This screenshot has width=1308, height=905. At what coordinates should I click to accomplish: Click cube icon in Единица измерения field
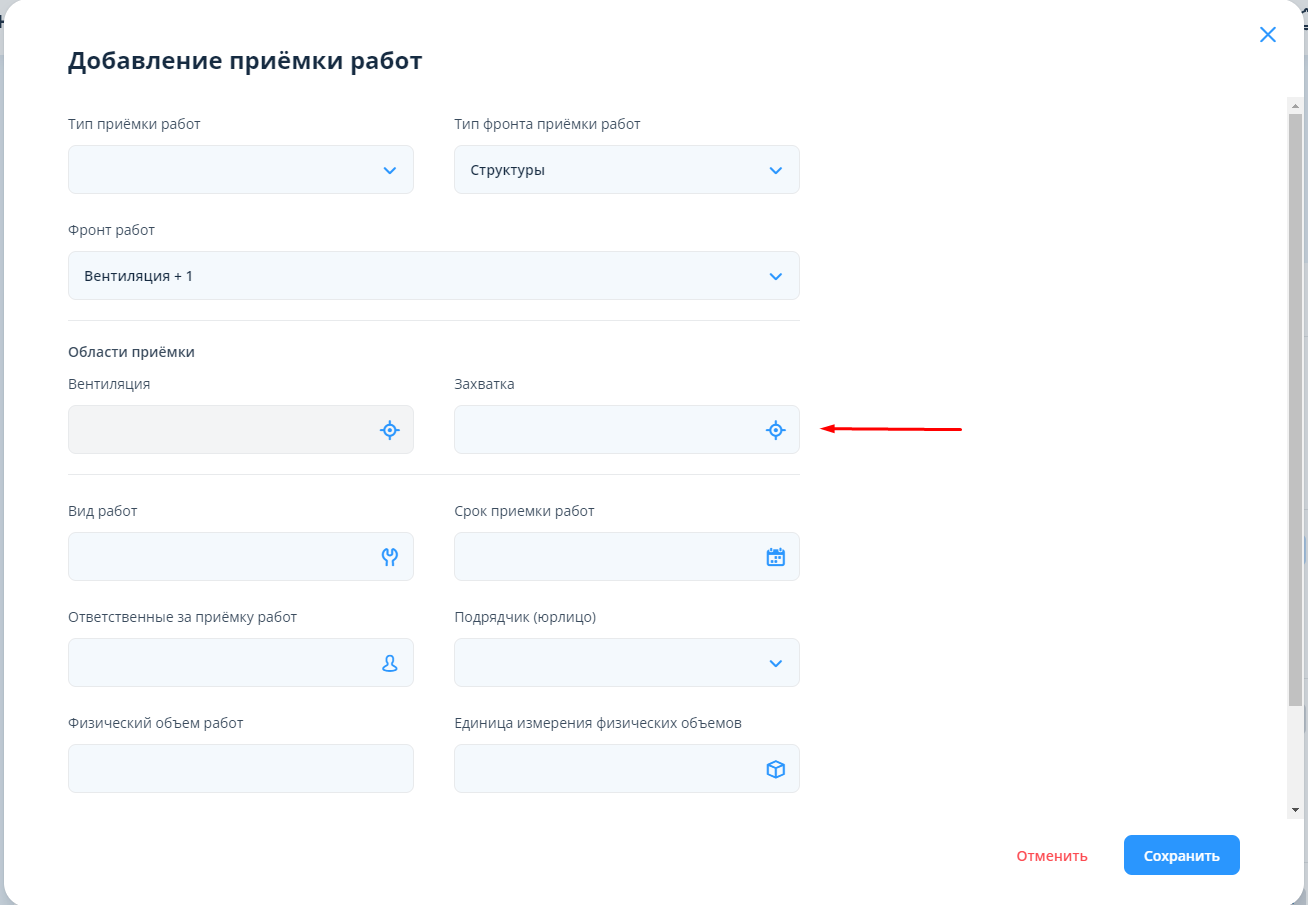coord(775,769)
